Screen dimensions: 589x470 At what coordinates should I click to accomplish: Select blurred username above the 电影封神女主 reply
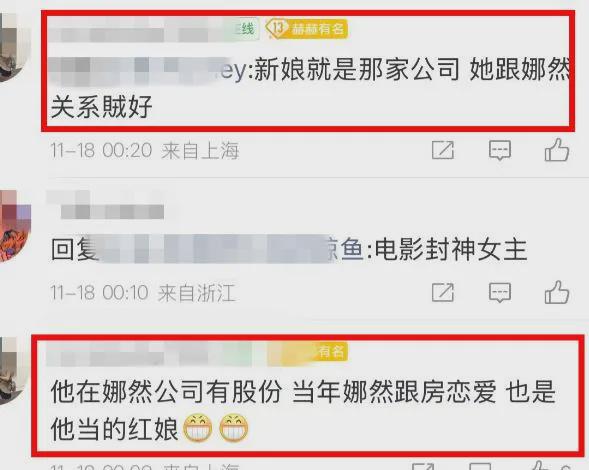[x=107, y=205]
